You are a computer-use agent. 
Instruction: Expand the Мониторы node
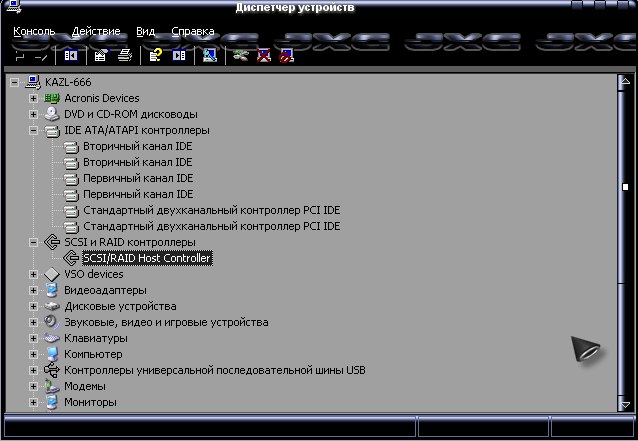pyautogui.click(x=33, y=402)
